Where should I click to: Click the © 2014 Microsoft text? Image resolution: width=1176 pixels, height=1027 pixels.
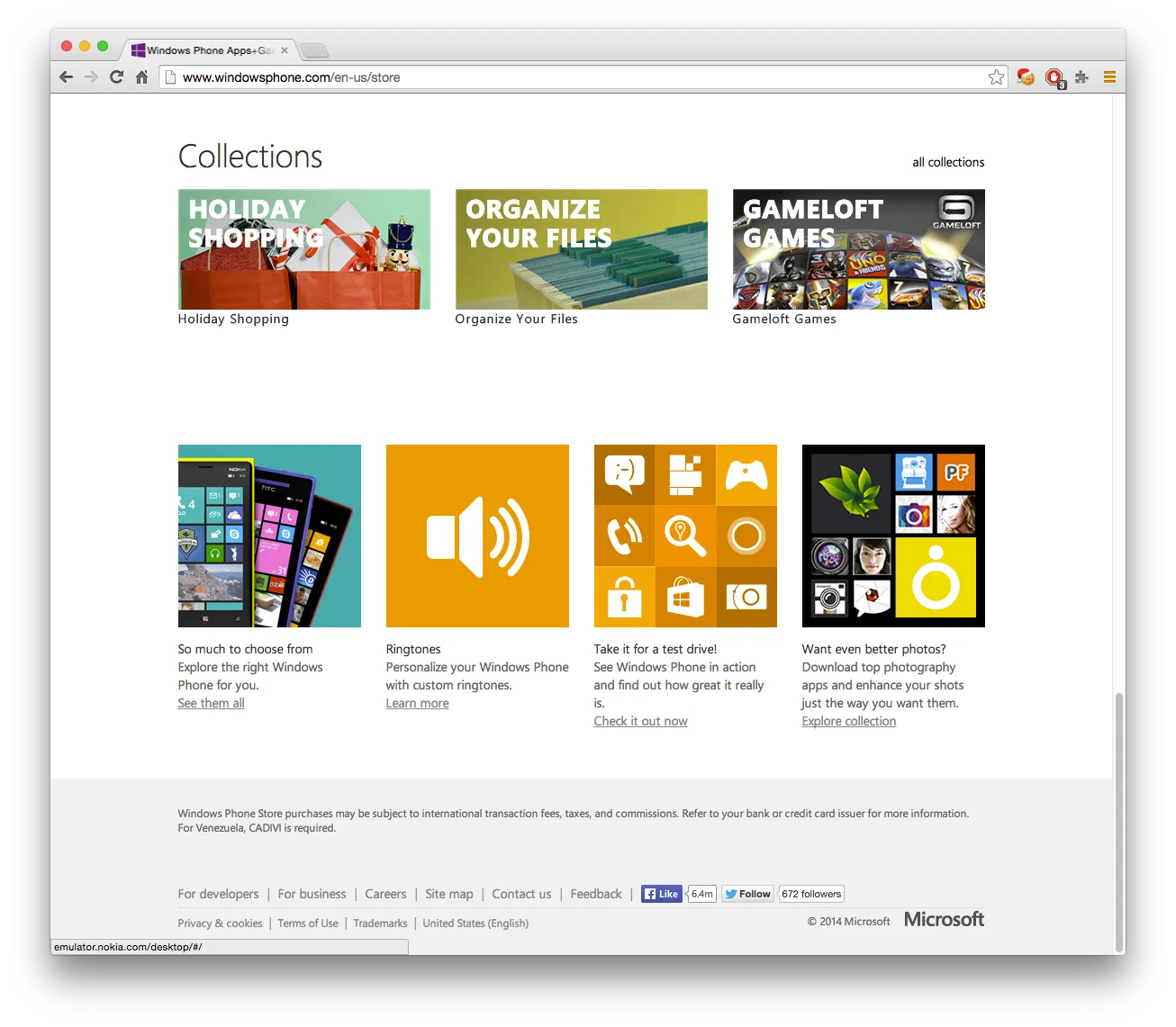click(848, 922)
